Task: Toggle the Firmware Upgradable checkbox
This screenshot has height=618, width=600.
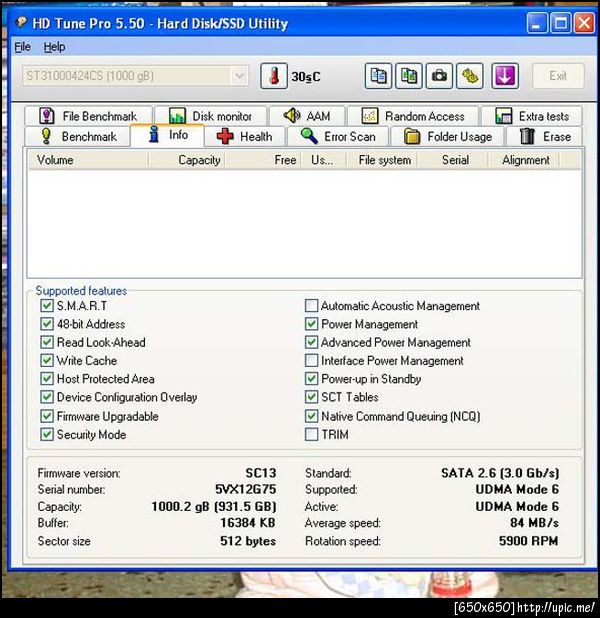Action: 47,416
